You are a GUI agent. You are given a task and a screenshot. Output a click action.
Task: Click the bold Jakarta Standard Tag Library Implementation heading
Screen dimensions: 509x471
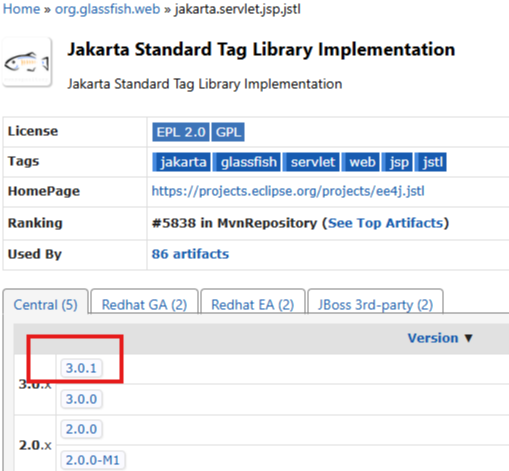261,50
